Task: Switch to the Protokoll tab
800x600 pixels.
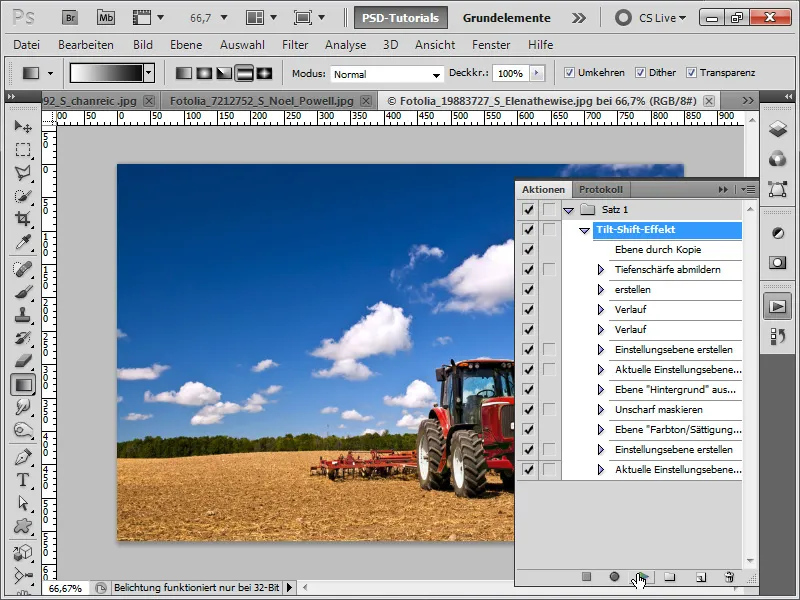Action: point(601,189)
